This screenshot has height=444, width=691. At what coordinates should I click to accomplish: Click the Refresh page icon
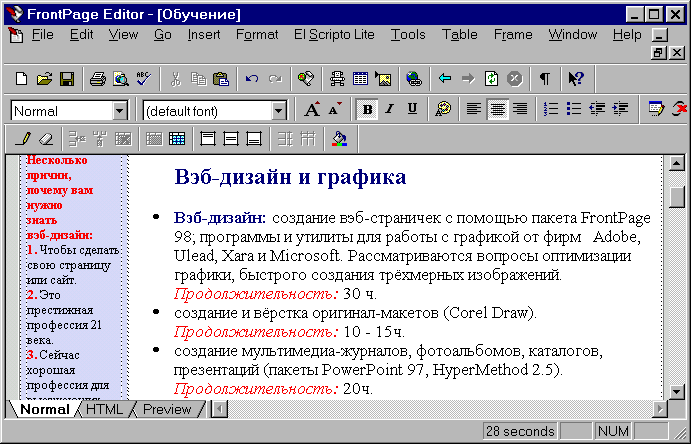pos(491,78)
